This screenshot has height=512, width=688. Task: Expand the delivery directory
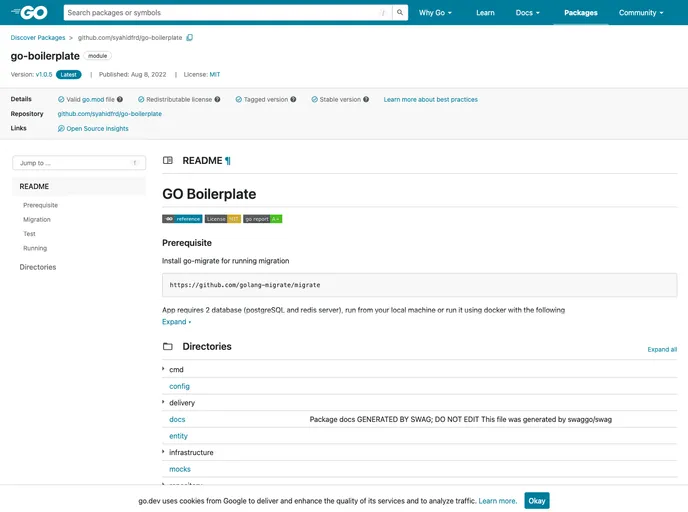coord(163,402)
